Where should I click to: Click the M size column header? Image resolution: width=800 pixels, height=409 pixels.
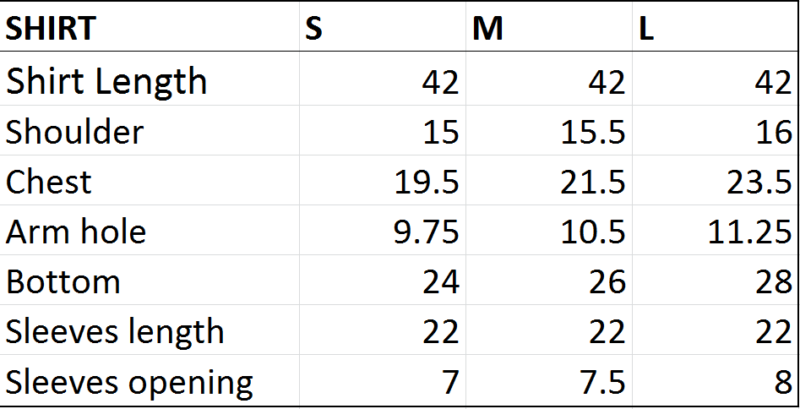pyautogui.click(x=549, y=27)
